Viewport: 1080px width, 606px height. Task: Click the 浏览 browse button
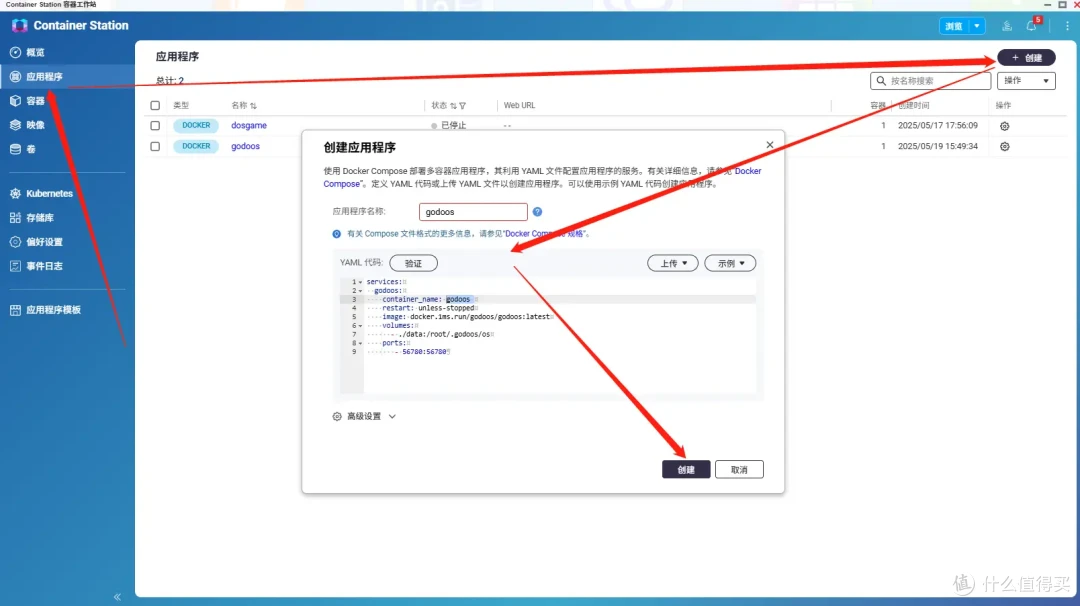(954, 26)
